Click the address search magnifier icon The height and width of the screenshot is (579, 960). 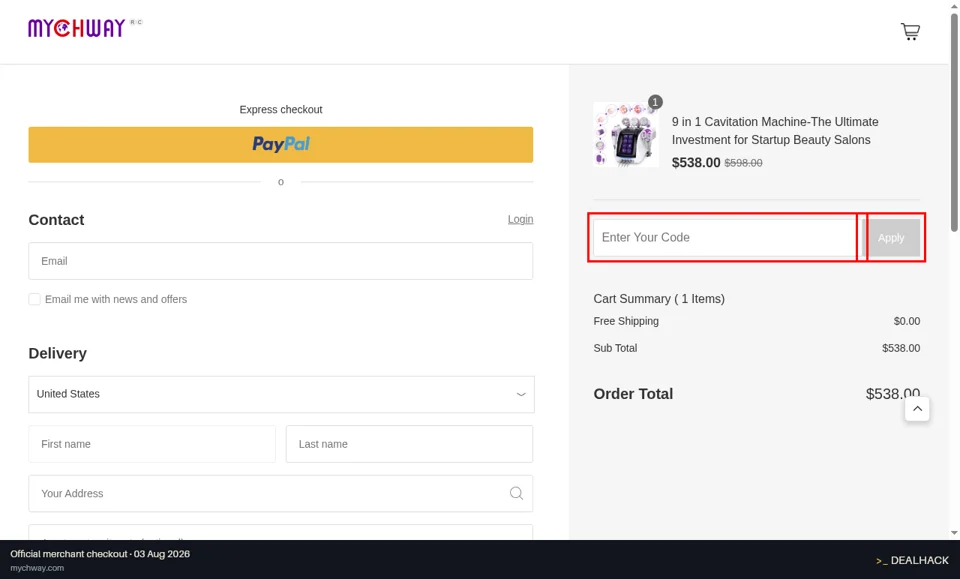tap(516, 493)
